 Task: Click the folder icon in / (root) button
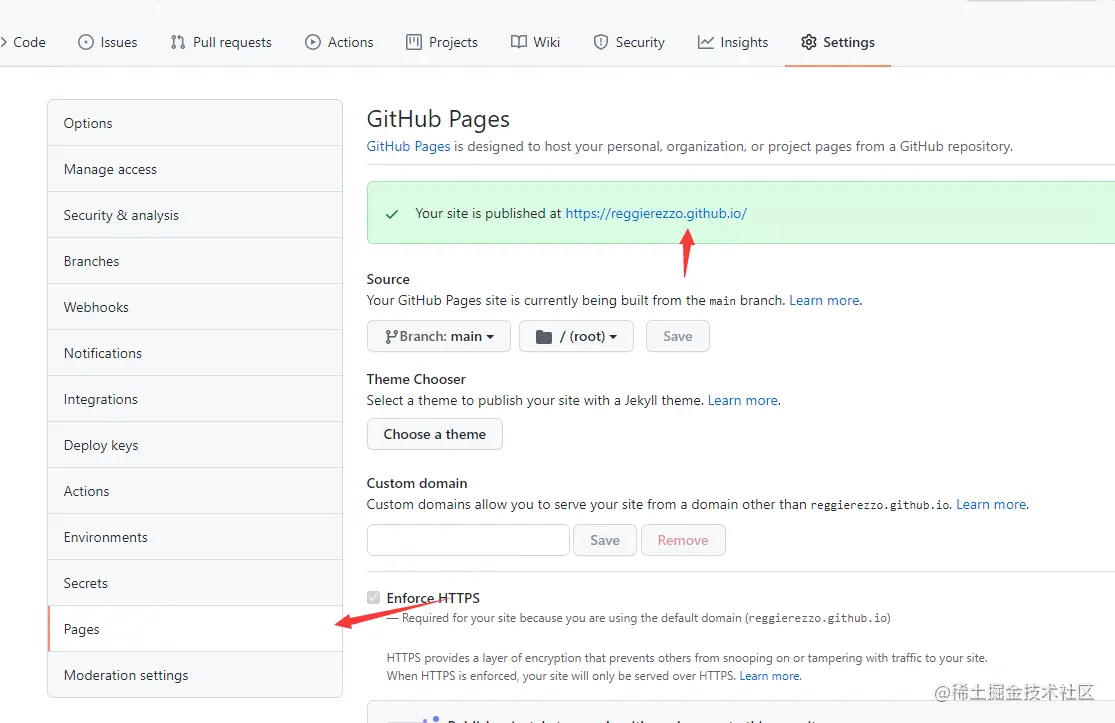[x=544, y=336]
